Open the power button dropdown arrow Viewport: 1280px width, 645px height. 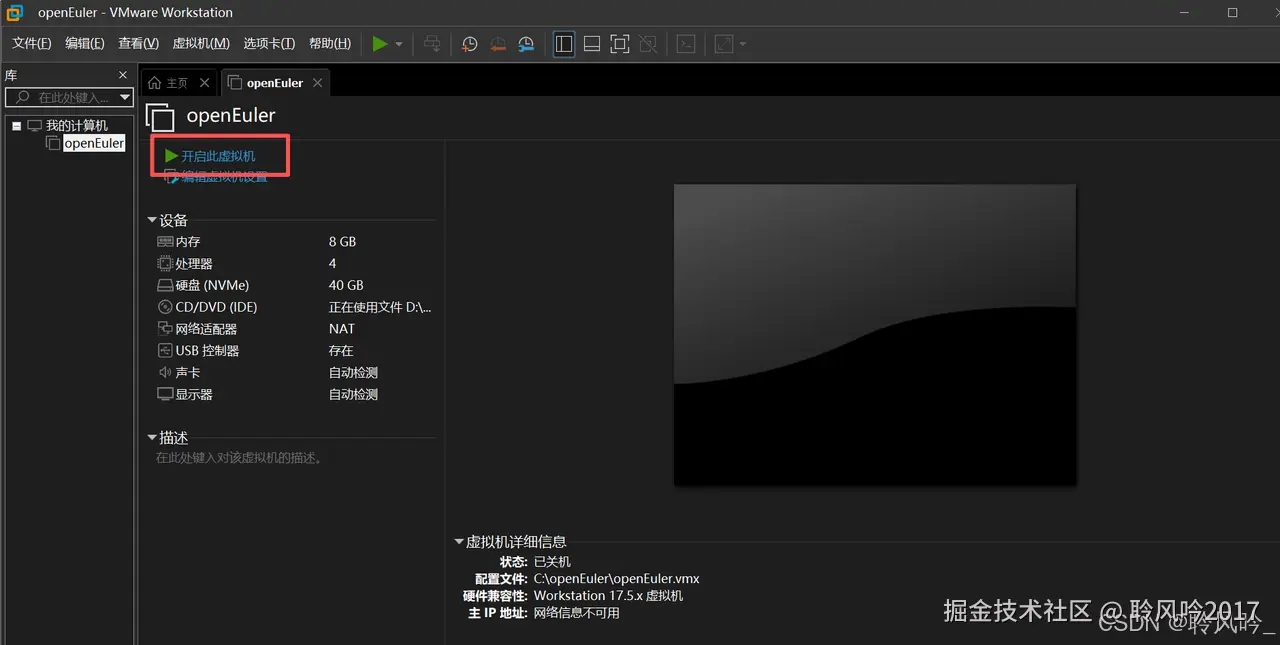click(397, 43)
